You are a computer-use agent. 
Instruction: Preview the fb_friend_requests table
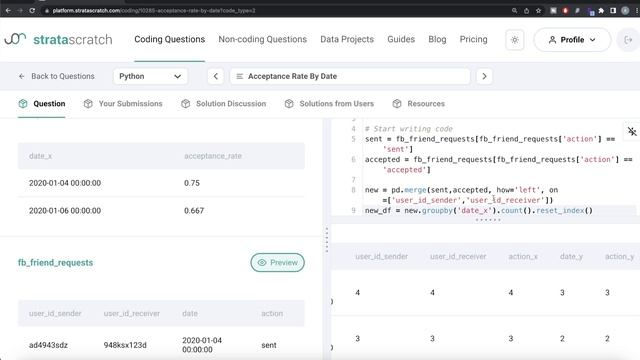click(x=278, y=262)
